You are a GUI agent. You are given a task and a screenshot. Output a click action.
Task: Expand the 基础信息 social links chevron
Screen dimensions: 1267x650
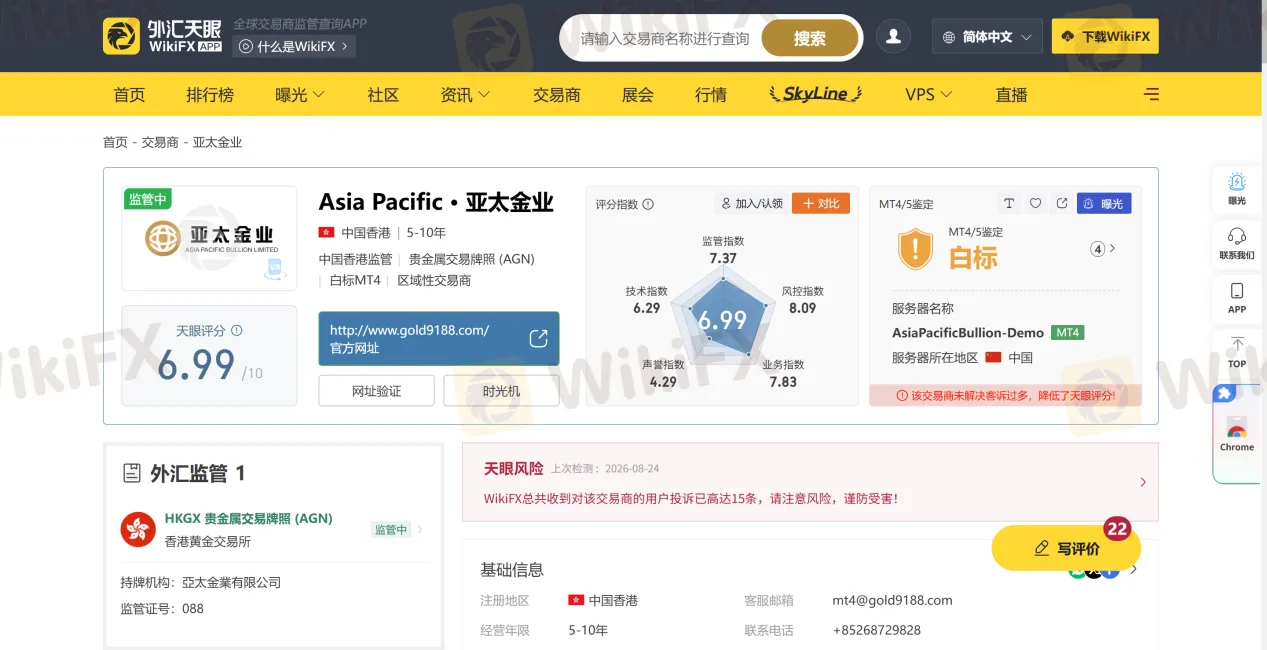click(1134, 570)
